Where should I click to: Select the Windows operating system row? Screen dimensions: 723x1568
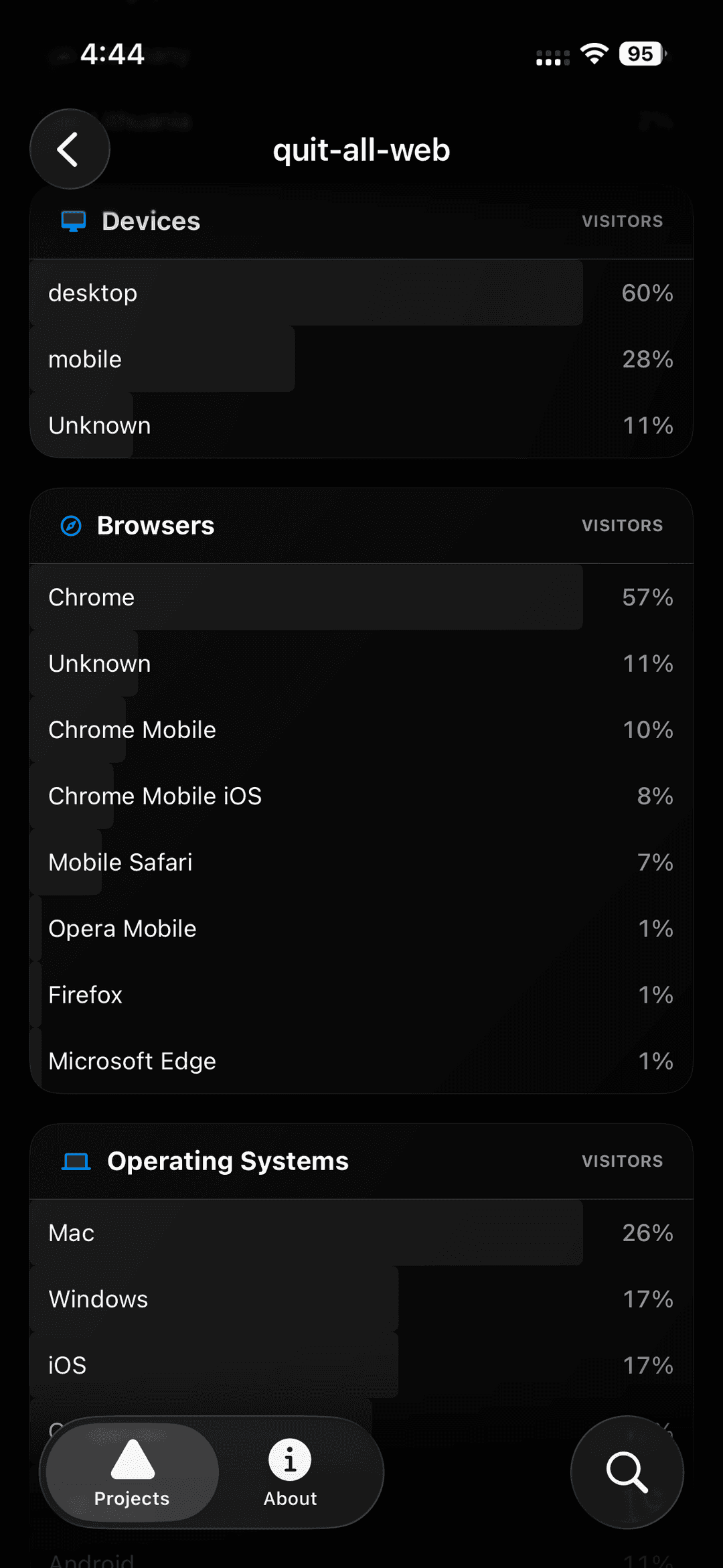(361, 1299)
